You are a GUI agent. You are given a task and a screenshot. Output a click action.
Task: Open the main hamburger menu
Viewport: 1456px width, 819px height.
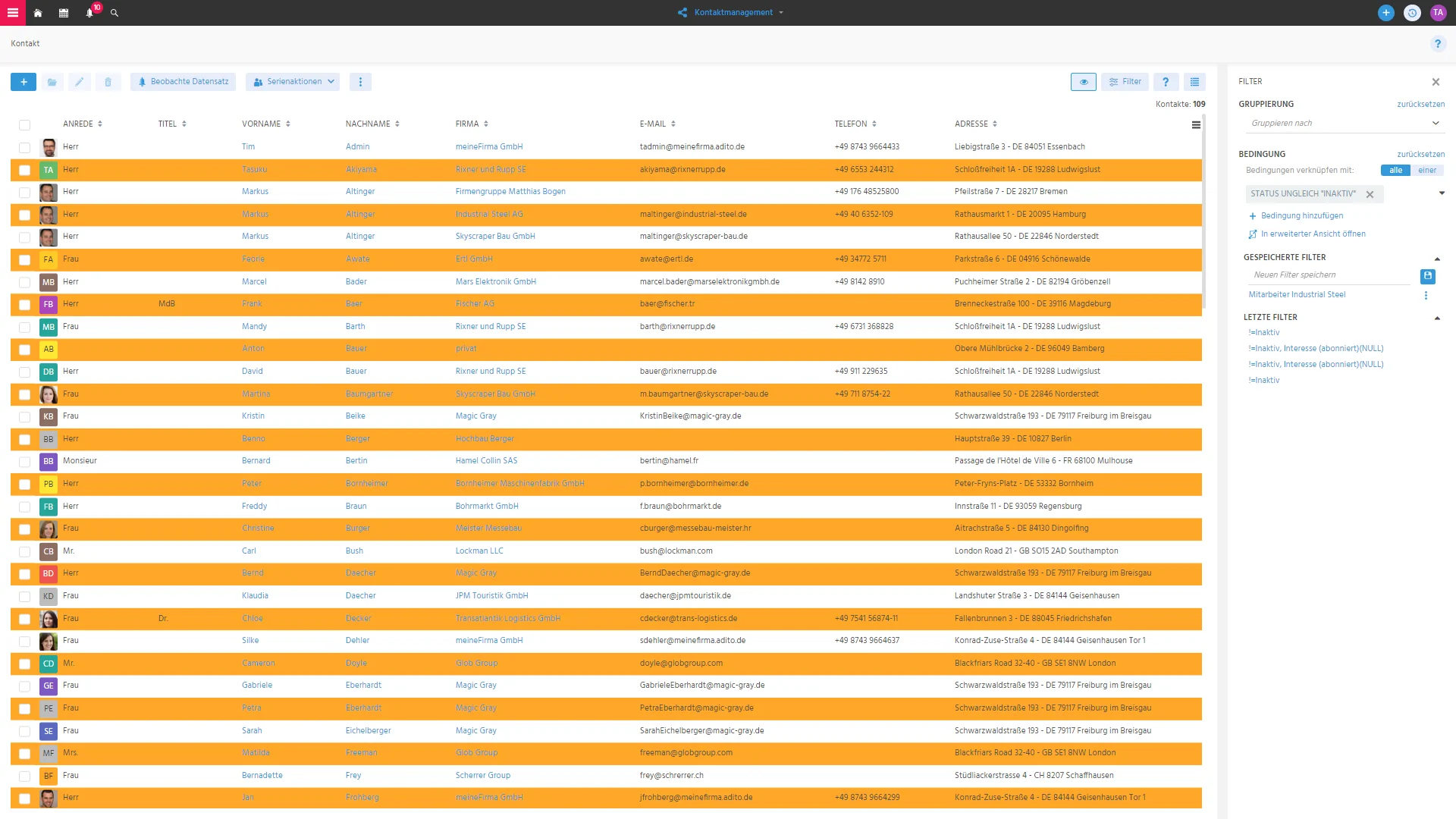12,12
